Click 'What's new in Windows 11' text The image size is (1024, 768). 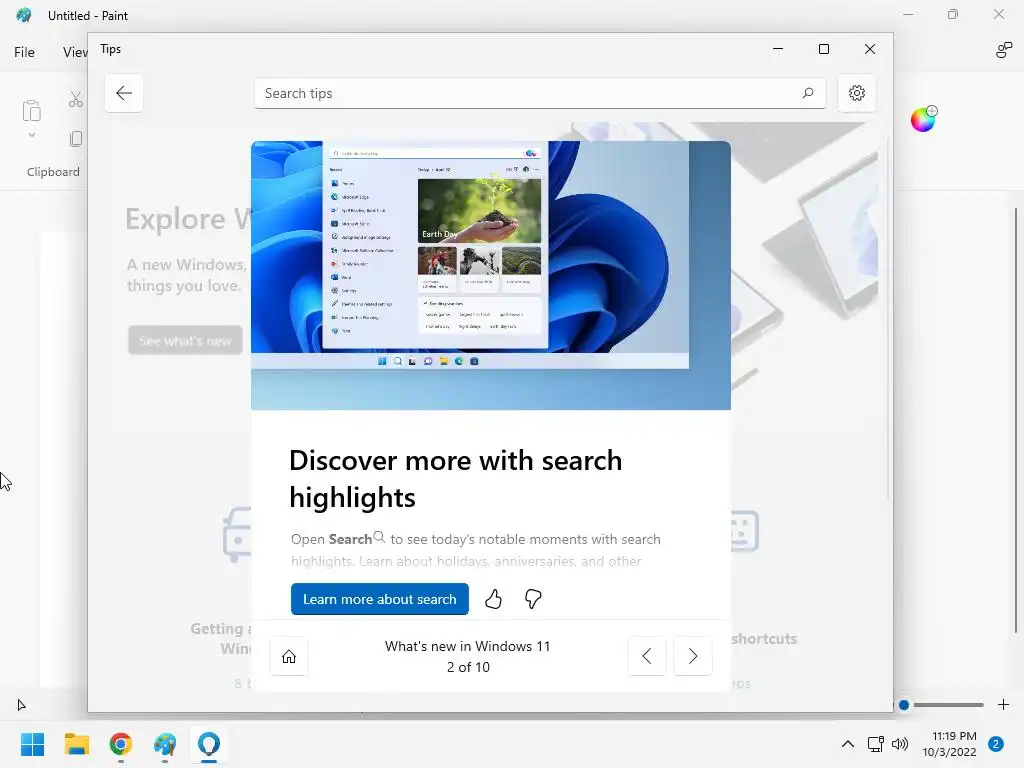click(468, 646)
